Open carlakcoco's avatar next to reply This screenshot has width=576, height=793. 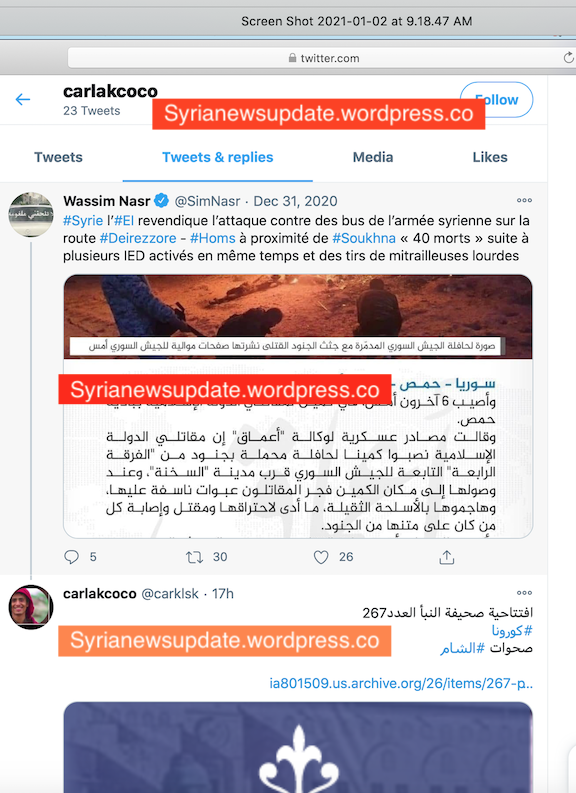[x=30, y=606]
